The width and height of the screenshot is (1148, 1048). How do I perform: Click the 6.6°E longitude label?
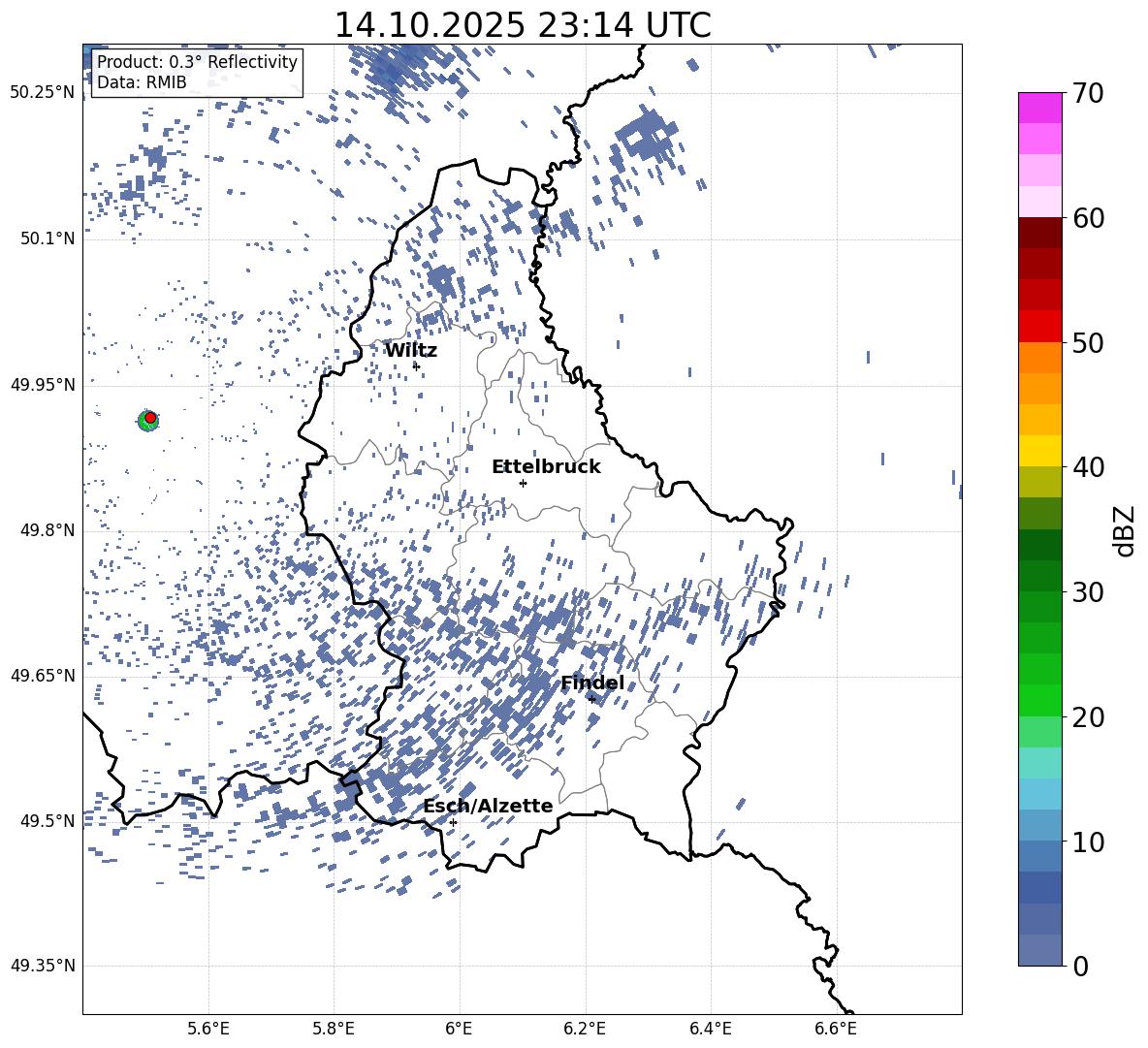pyautogui.click(x=836, y=1029)
